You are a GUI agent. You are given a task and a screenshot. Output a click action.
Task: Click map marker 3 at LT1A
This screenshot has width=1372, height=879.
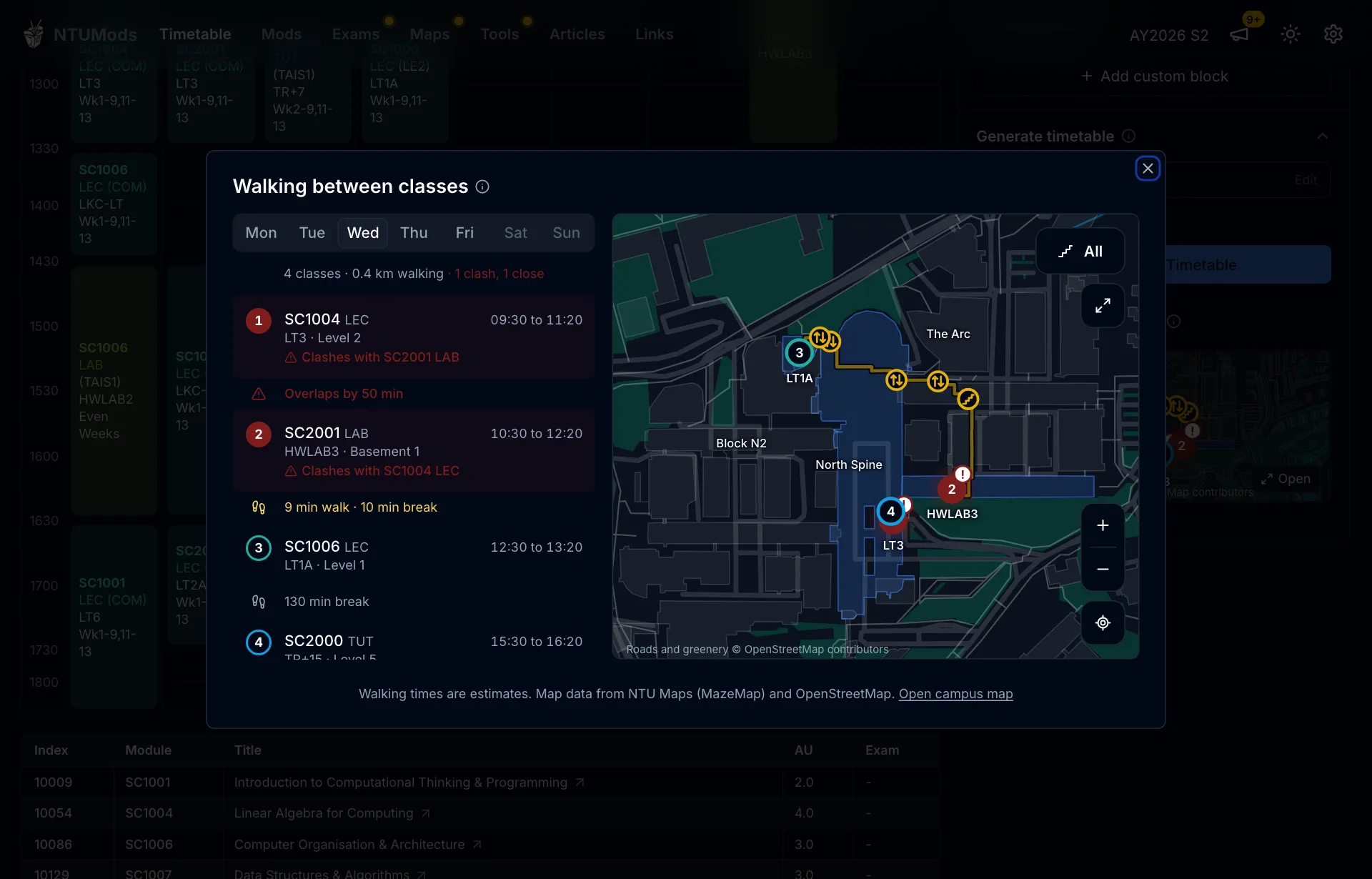pyautogui.click(x=799, y=352)
